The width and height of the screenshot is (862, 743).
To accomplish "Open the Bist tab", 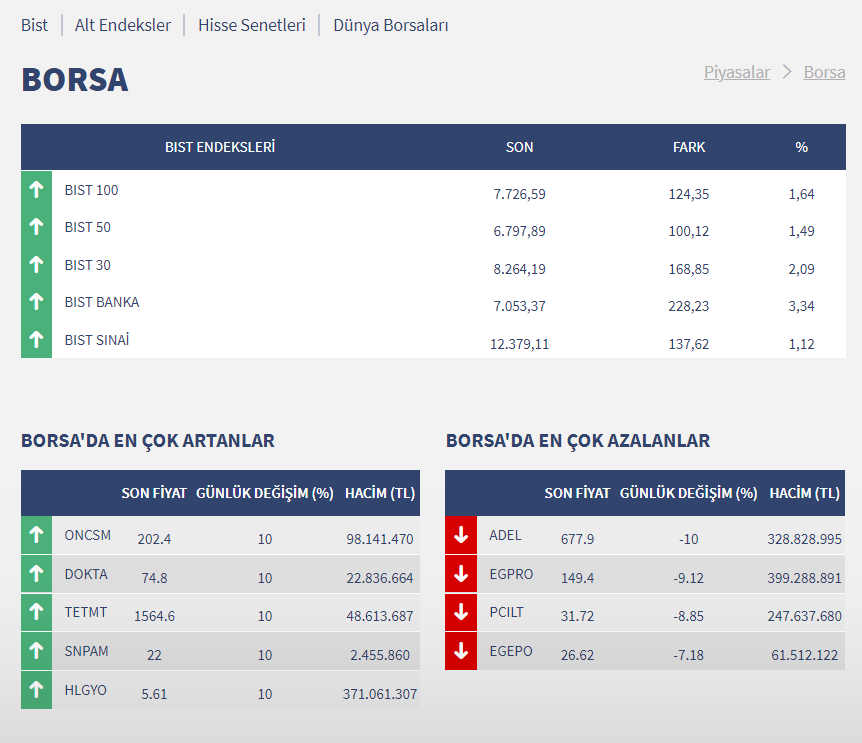I will [34, 25].
